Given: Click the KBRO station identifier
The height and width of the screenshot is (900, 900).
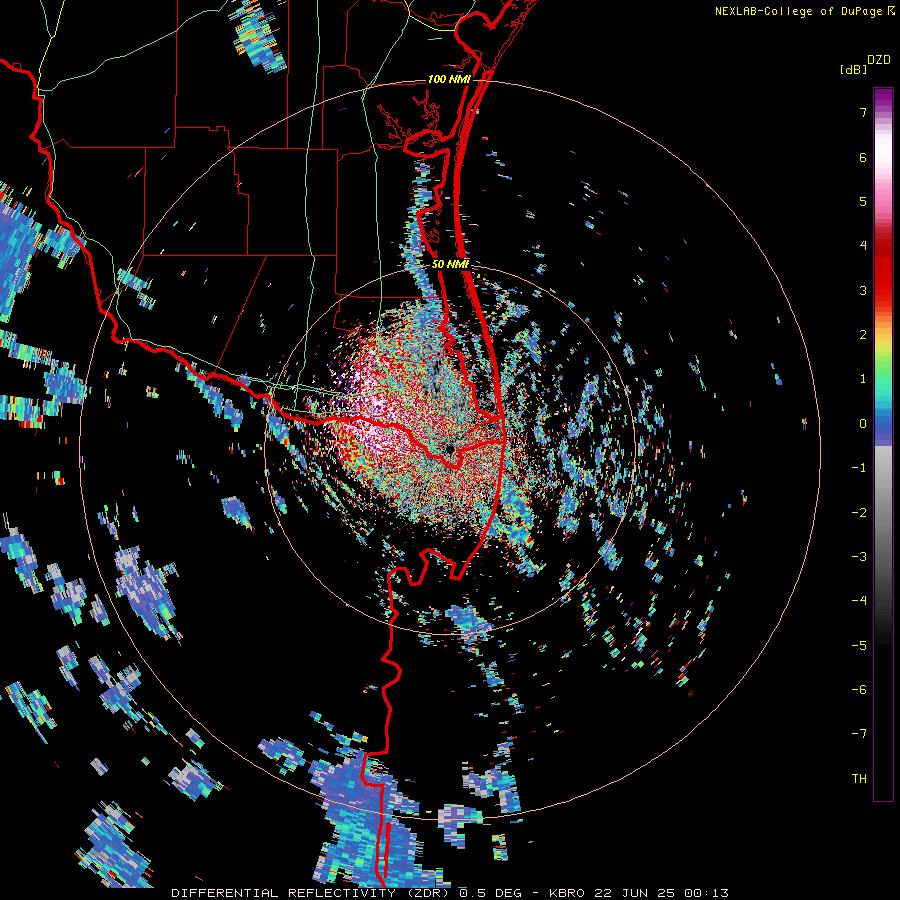Looking at the screenshot, I should click(x=567, y=893).
